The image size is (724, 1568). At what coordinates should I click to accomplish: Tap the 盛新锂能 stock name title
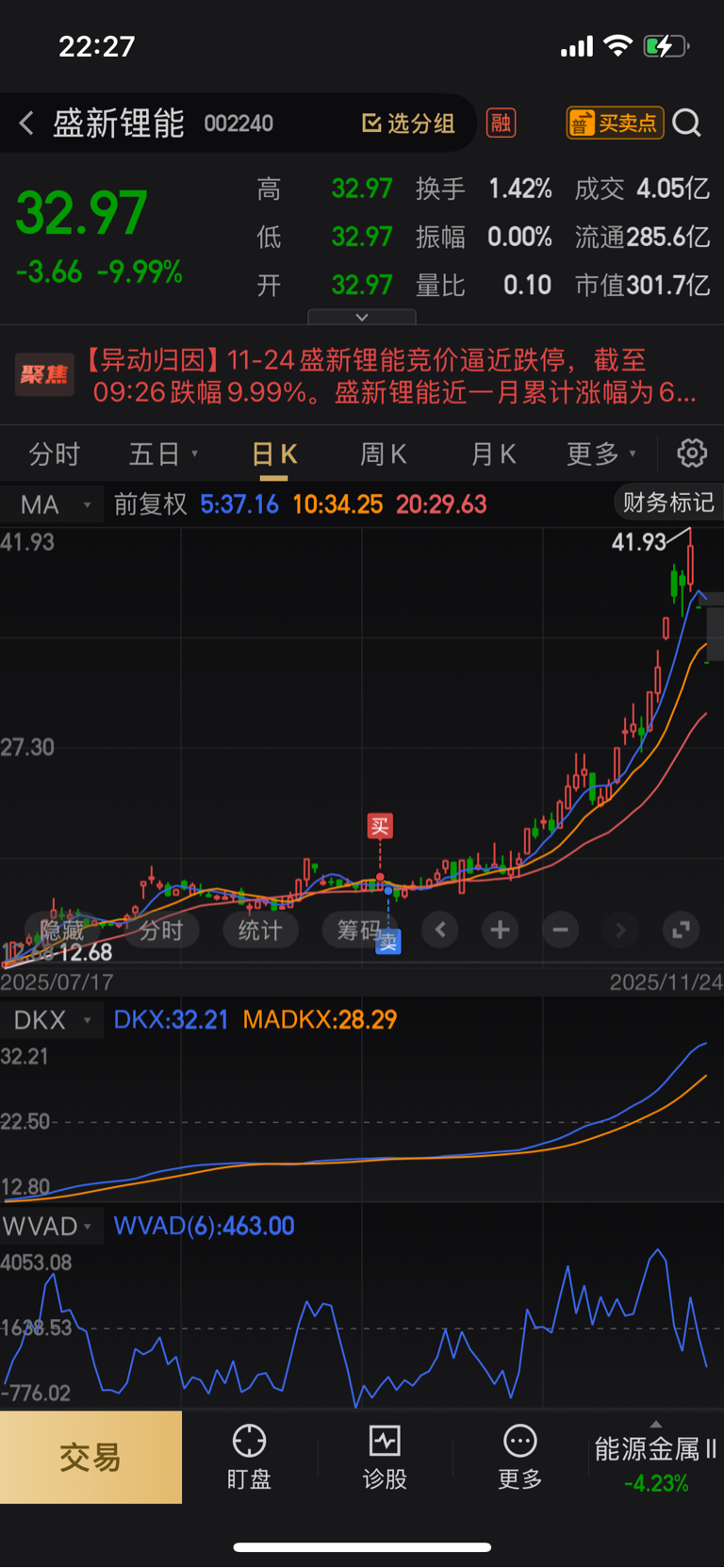click(x=119, y=124)
